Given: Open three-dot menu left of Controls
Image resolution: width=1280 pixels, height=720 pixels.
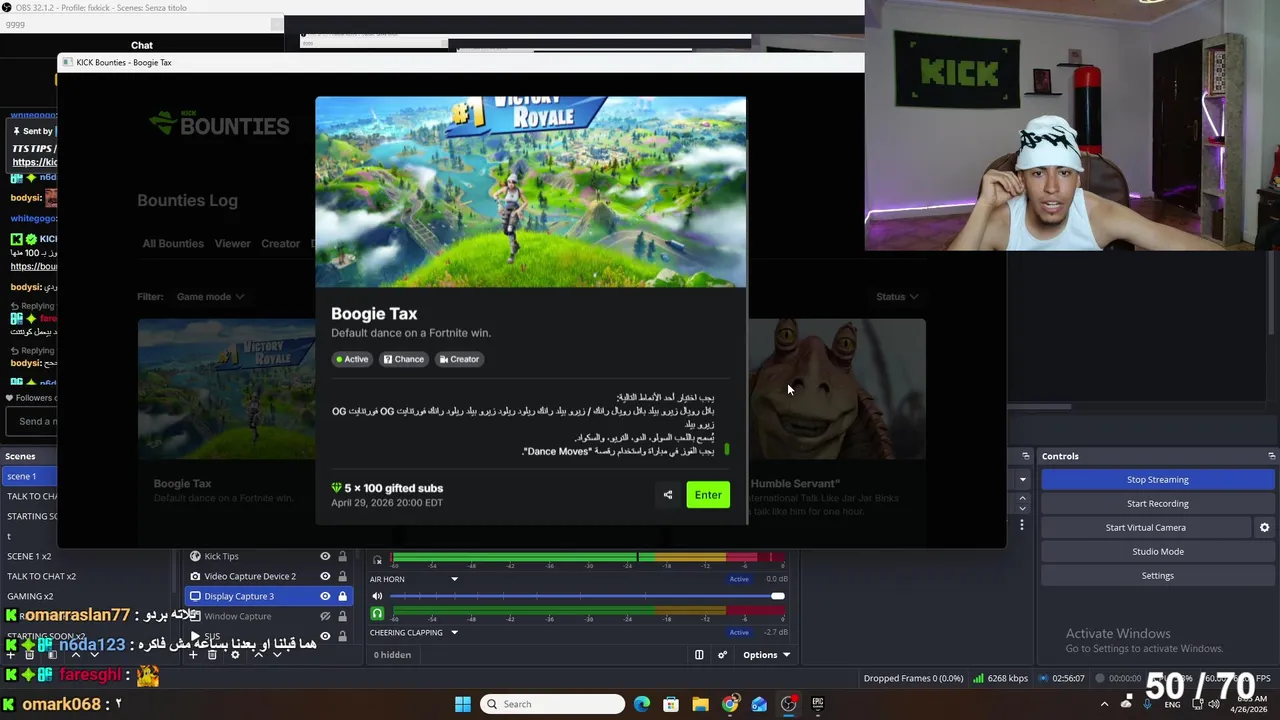Looking at the screenshot, I should click(1022, 525).
